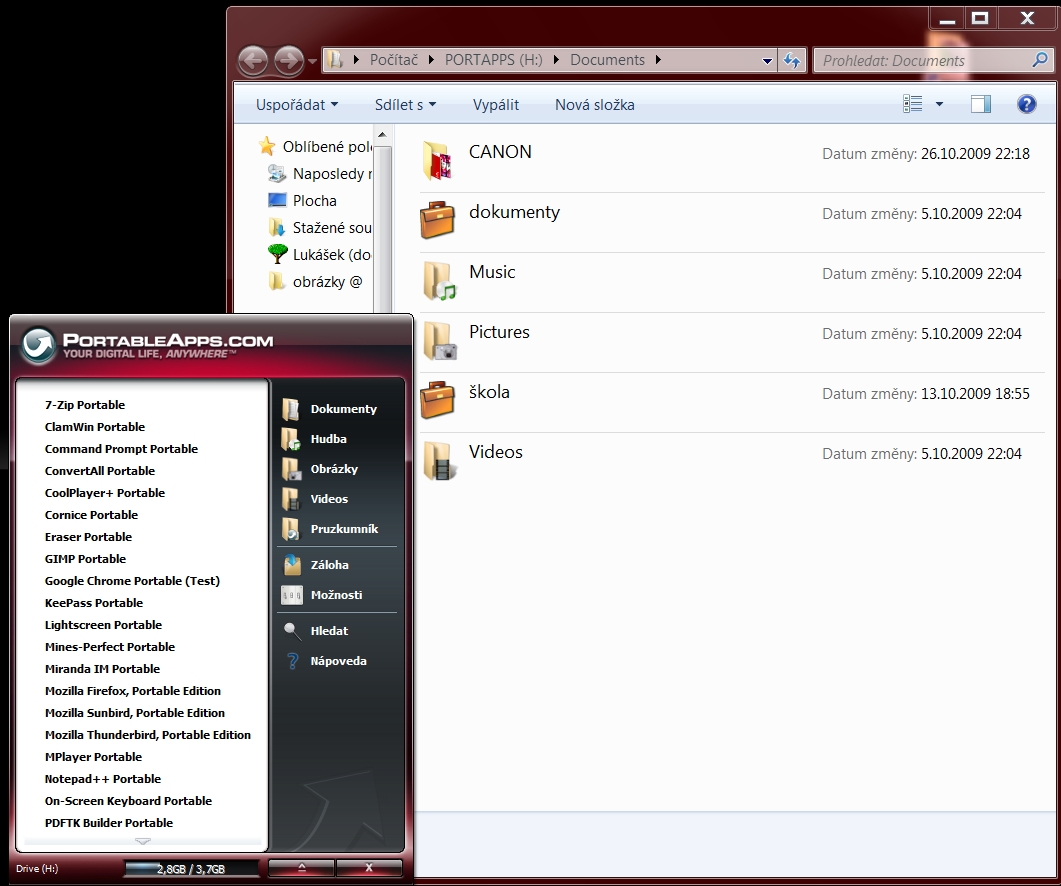
Task: Click Vypálit in the Explorer toolbar
Action: pyautogui.click(x=496, y=105)
